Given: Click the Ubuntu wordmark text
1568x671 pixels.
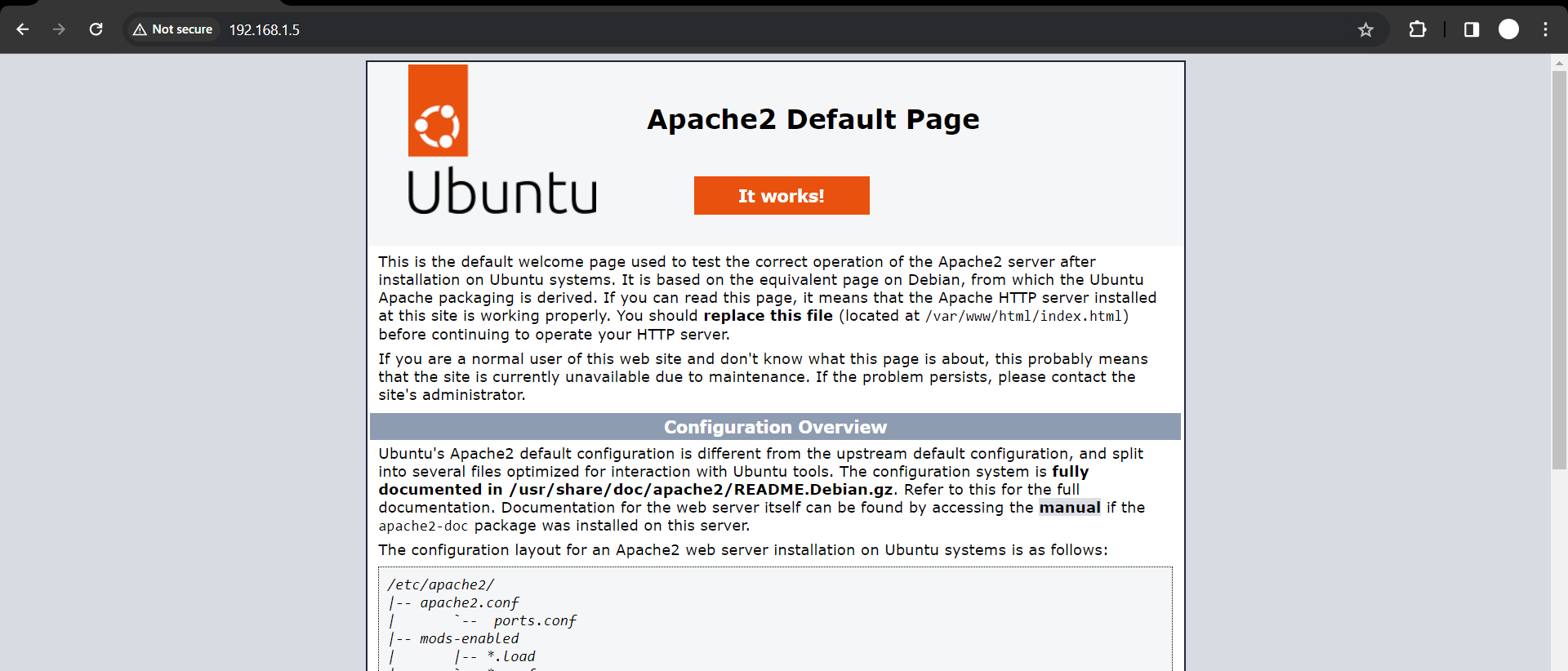Looking at the screenshot, I should click(x=501, y=193).
